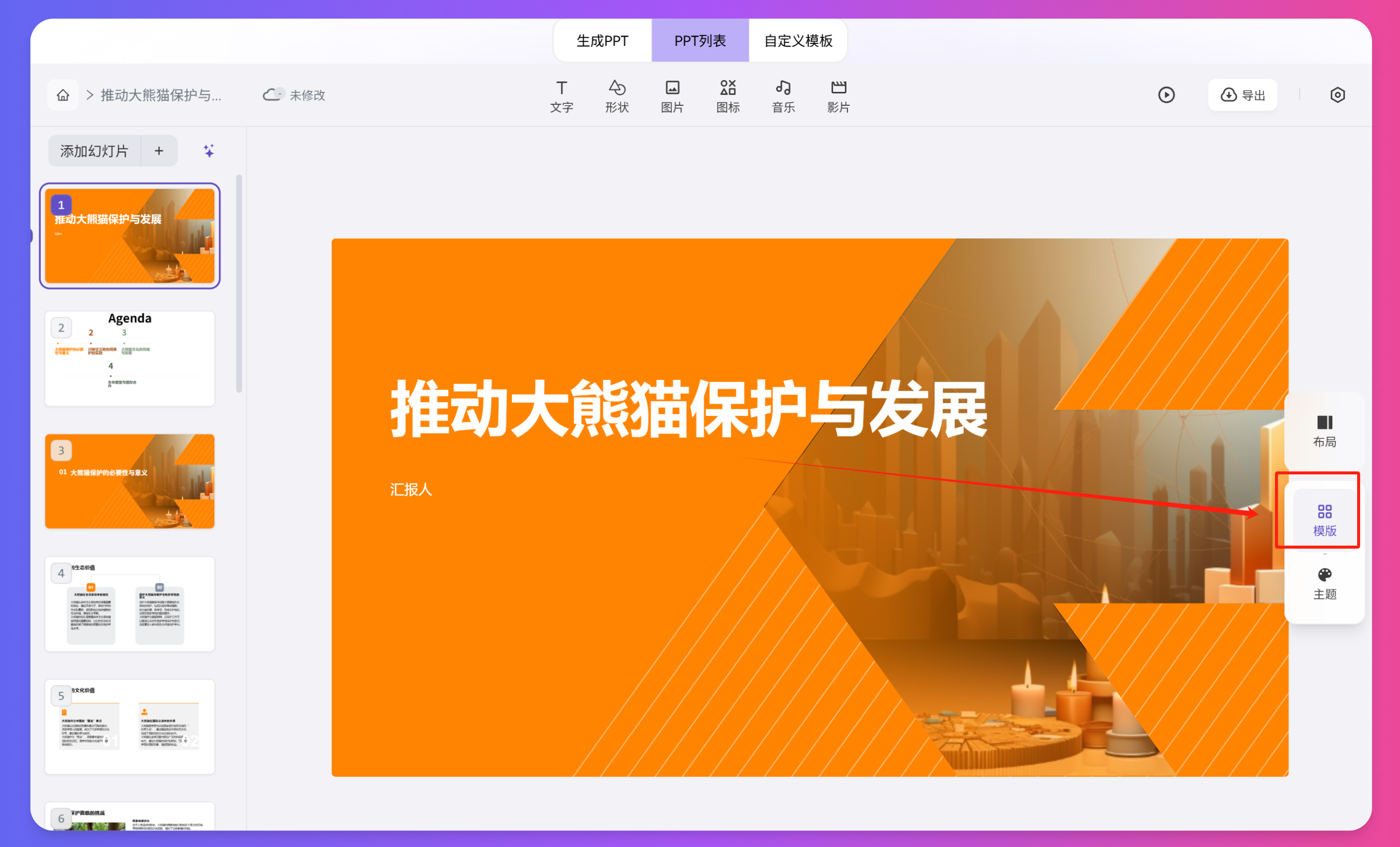This screenshot has height=847, width=1400.
Task: Switch to the 生成PPT tab
Action: (x=602, y=41)
